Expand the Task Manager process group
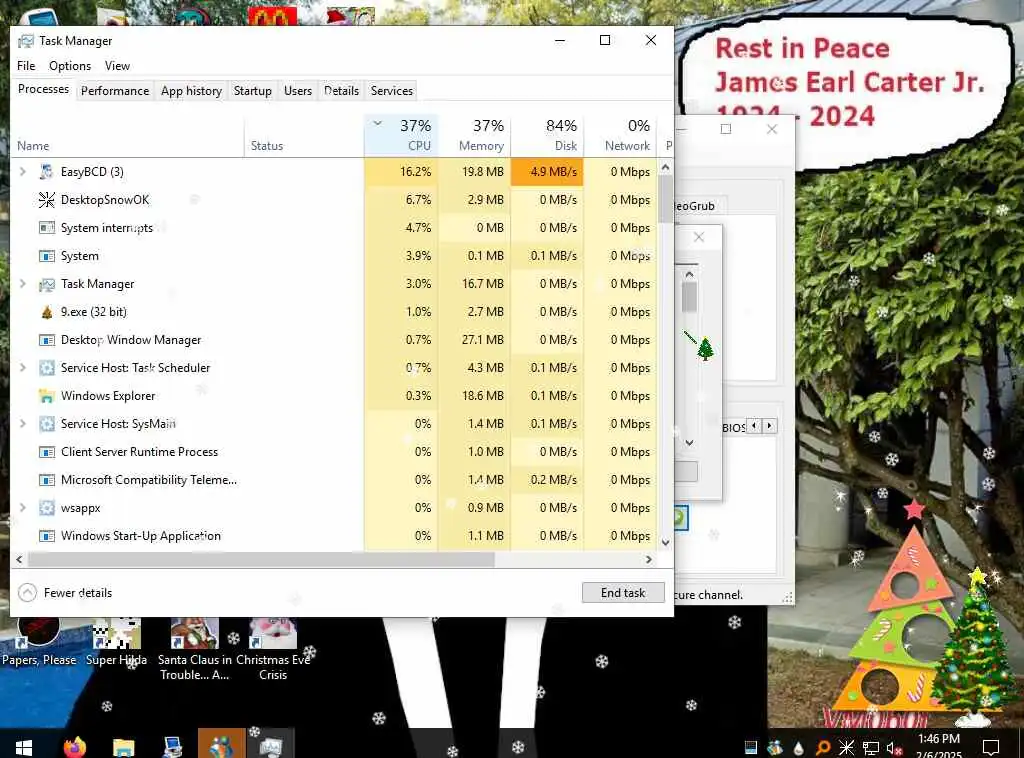Viewport: 1024px width, 758px height. [x=23, y=284]
